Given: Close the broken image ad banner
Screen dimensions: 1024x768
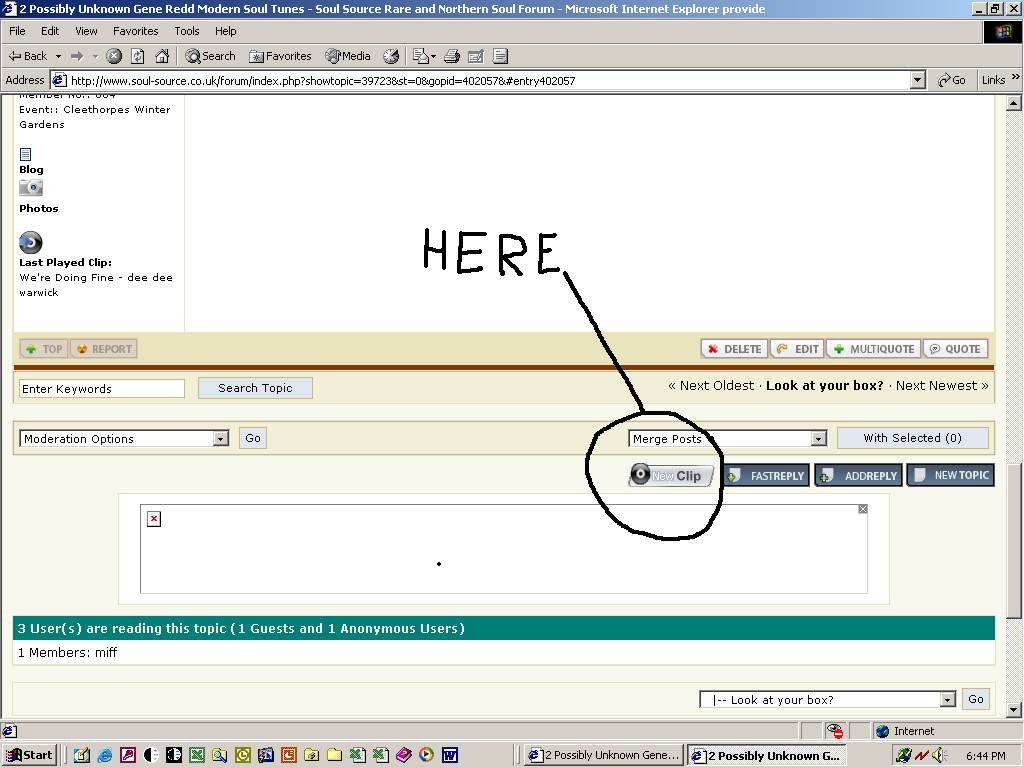Looking at the screenshot, I should point(863,509).
